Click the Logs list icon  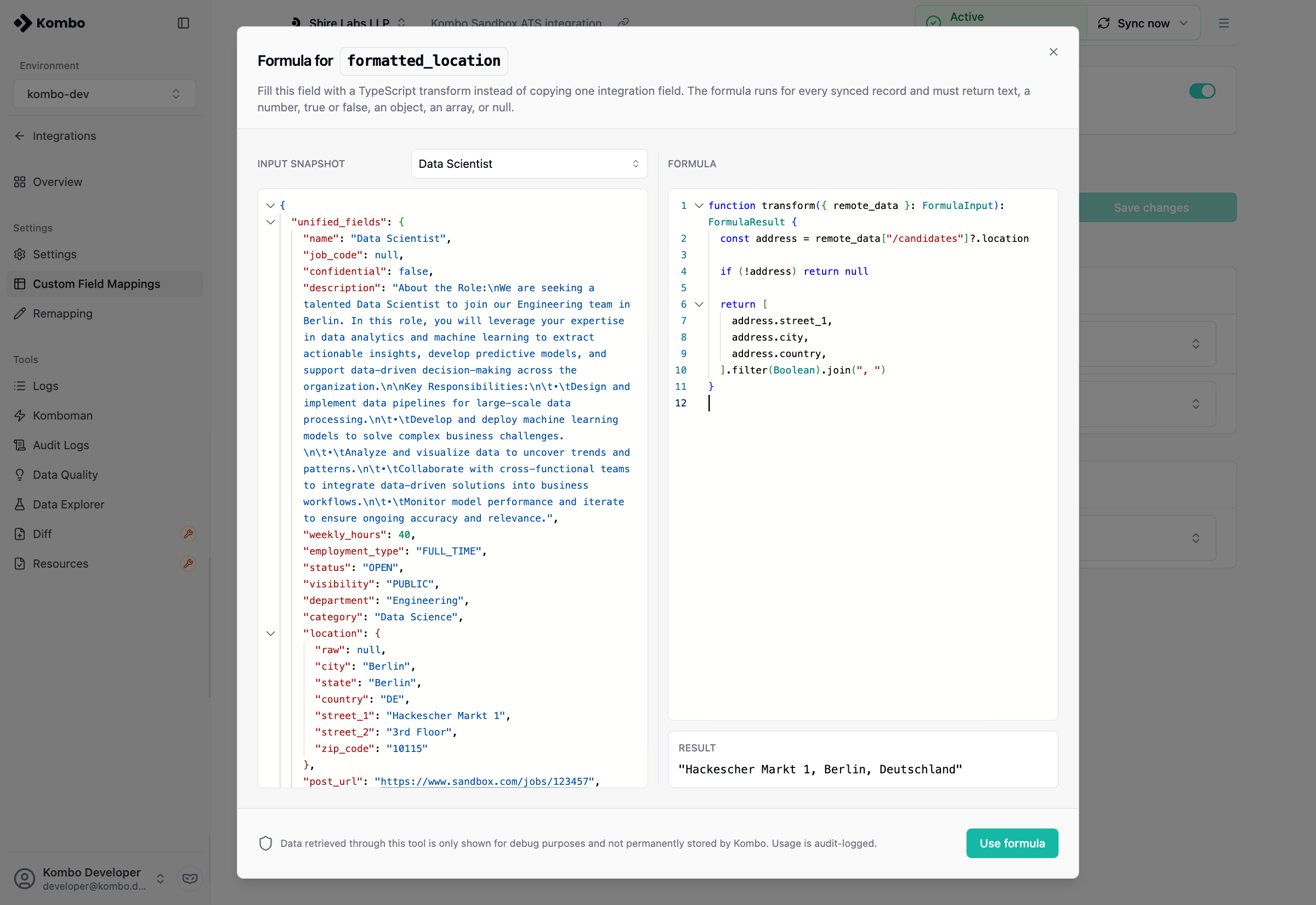tap(20, 386)
